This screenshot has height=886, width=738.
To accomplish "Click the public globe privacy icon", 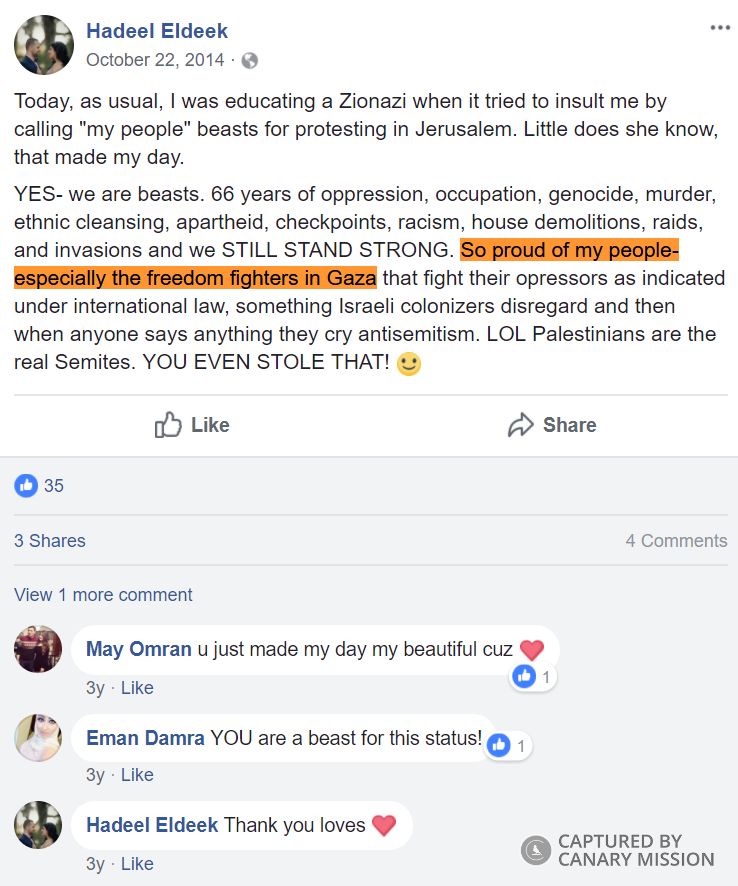I will [x=250, y=60].
